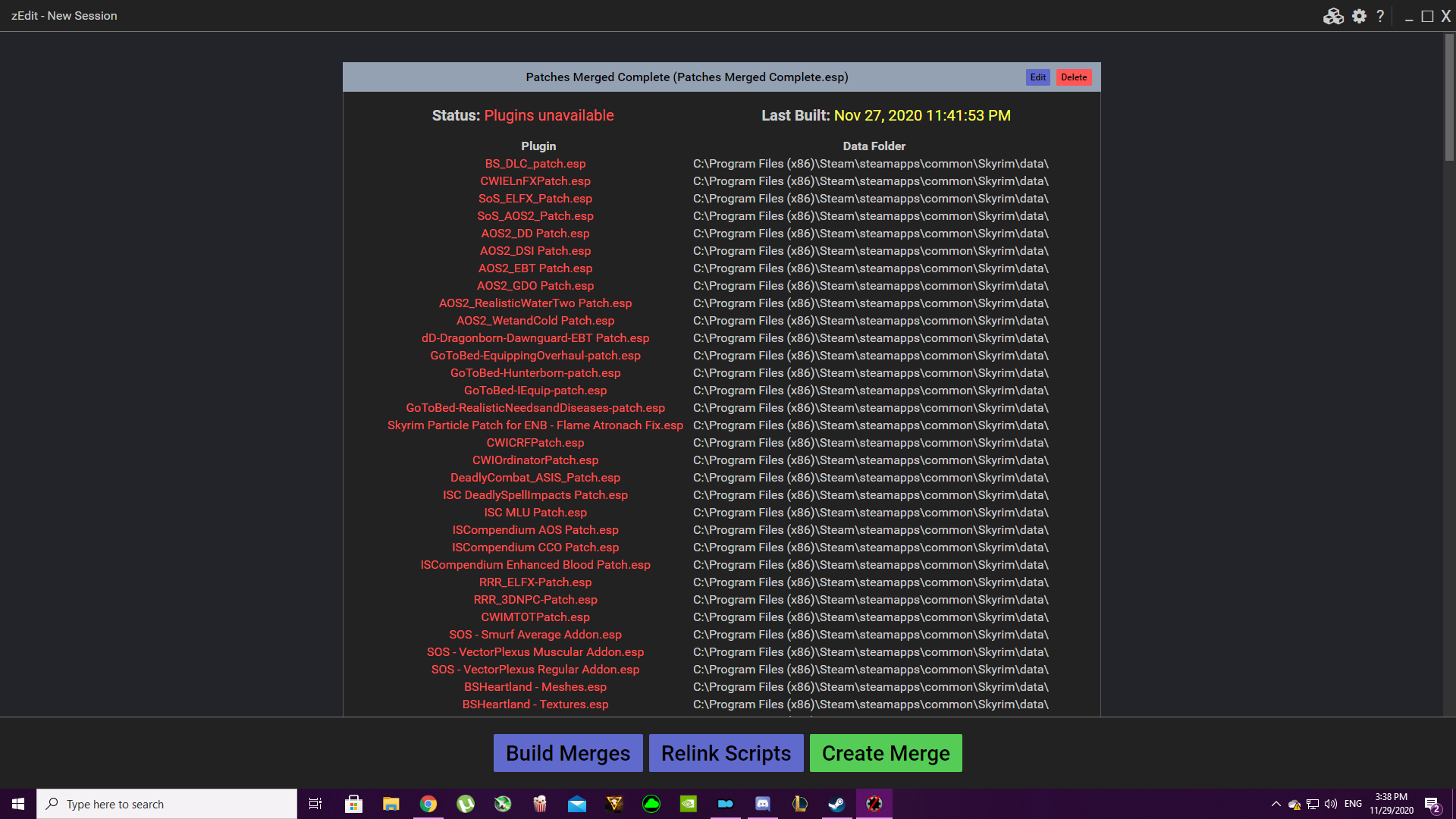
Task: Click the vertical scrollbar thumb
Action: [x=1449, y=98]
